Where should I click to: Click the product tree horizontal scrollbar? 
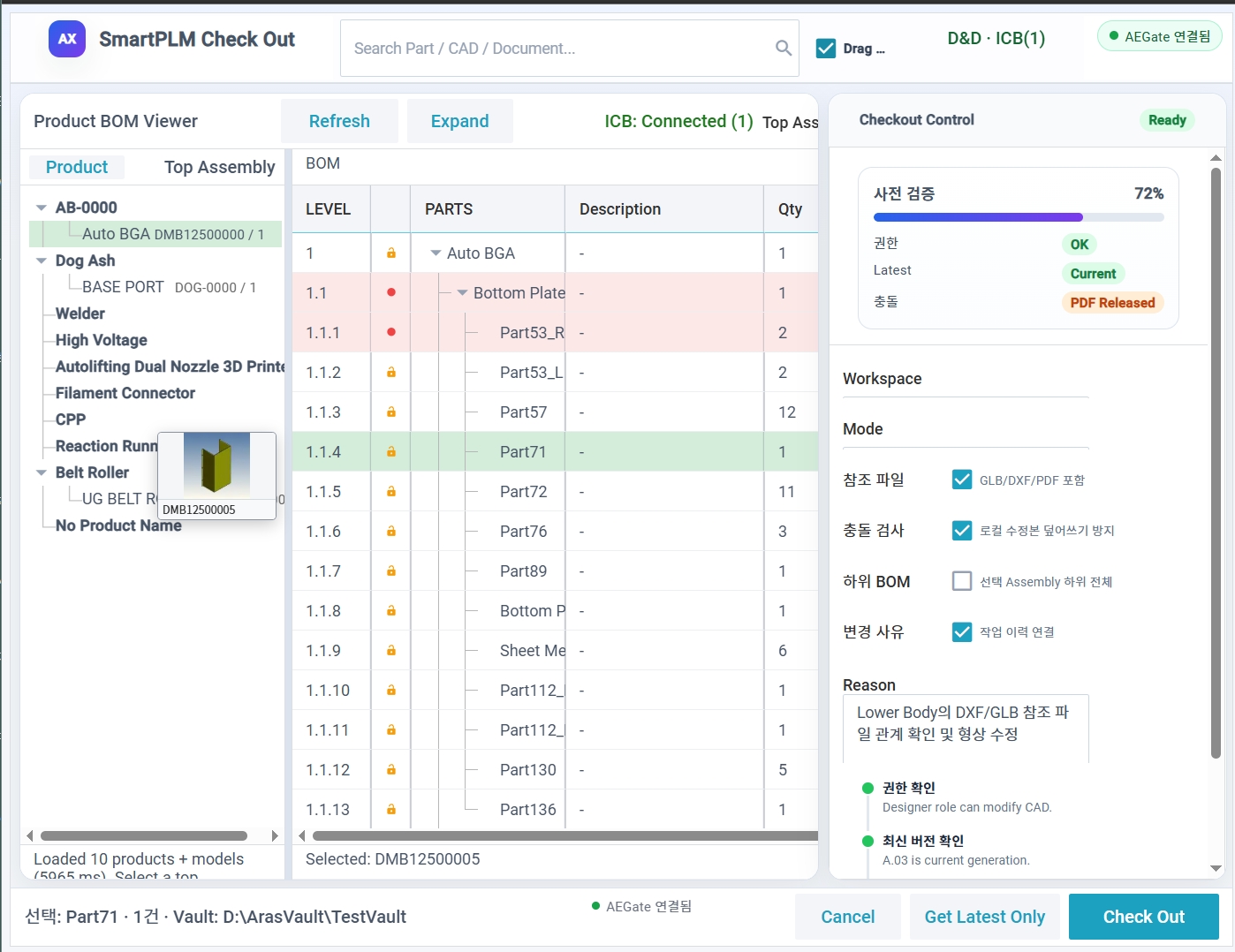(x=144, y=835)
